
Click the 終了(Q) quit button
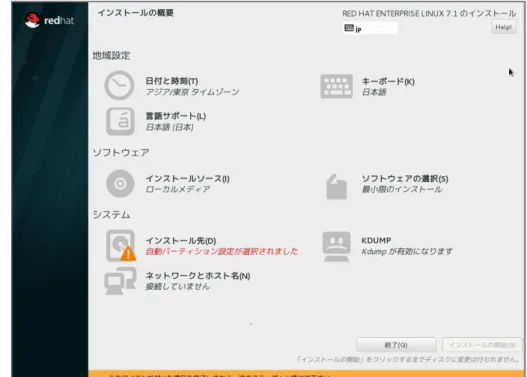[x=396, y=345]
